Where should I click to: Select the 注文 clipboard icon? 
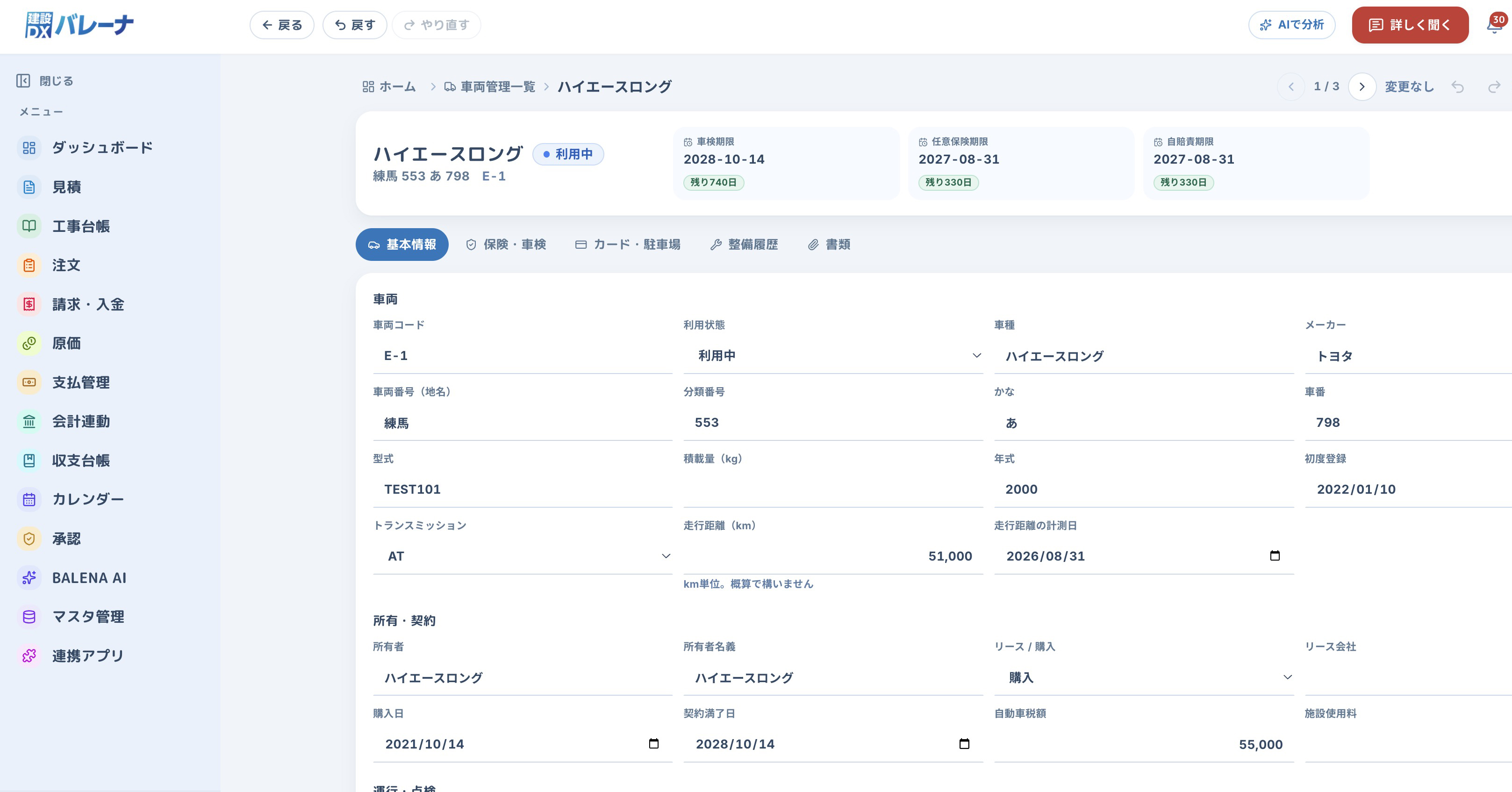[29, 266]
